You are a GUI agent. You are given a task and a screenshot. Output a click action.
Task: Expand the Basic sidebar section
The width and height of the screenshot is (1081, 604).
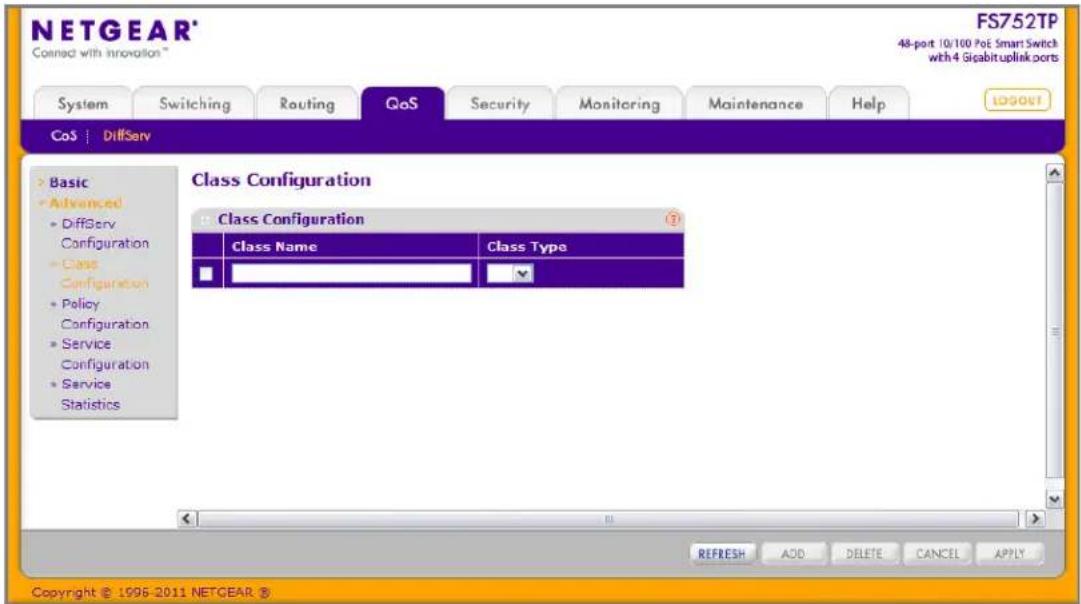[68, 183]
